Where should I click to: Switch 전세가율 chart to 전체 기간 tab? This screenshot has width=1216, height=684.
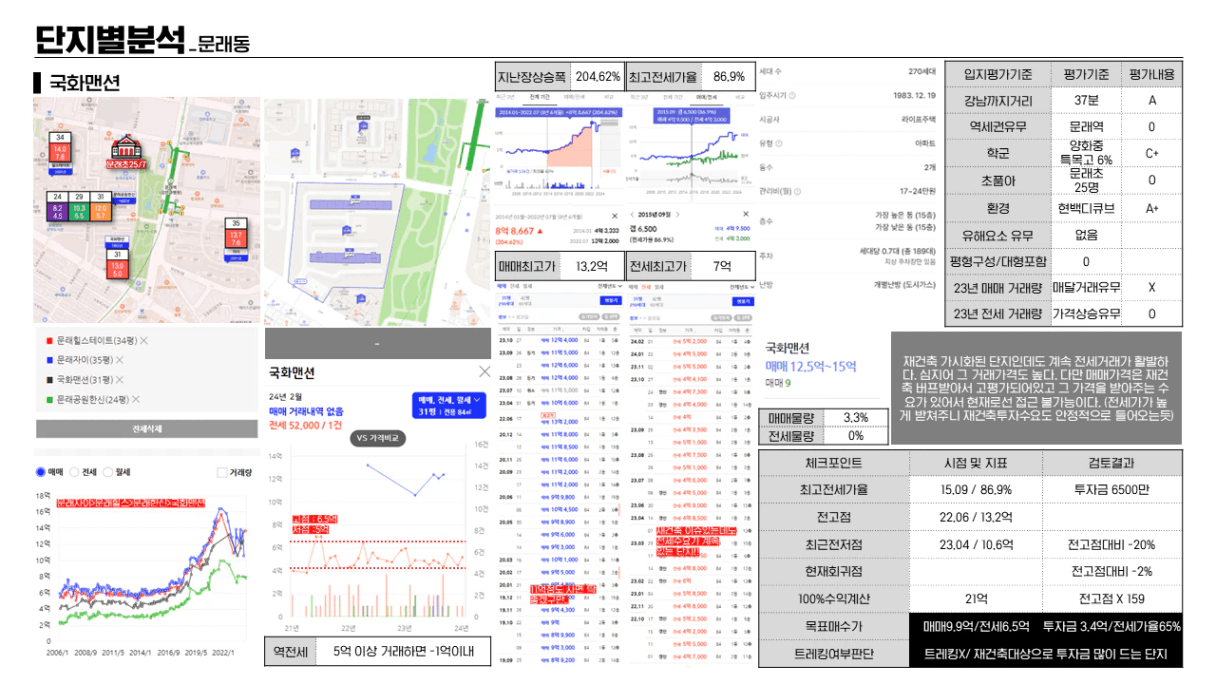click(672, 96)
